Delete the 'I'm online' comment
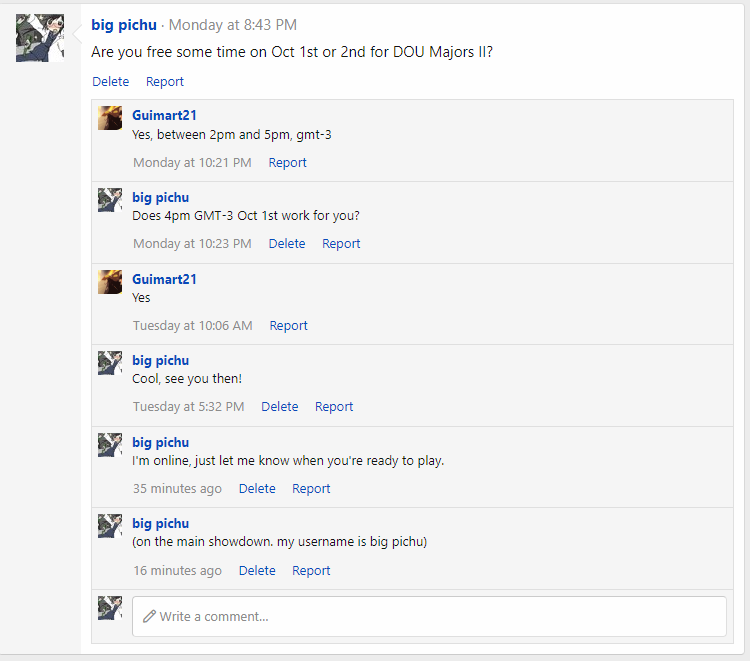750x661 pixels. [x=257, y=489]
